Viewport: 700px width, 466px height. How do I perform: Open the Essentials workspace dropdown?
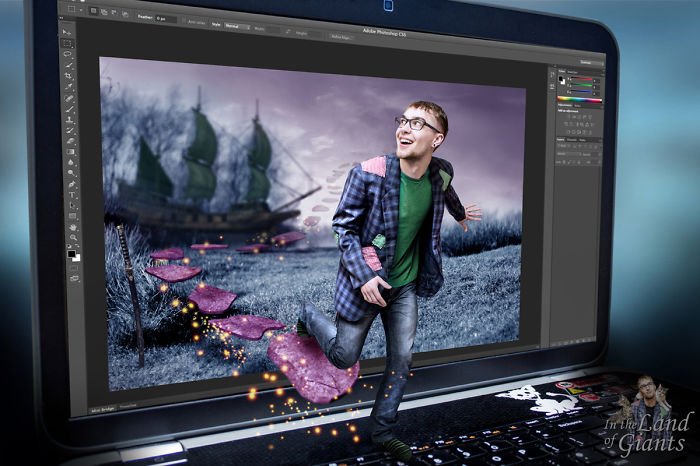coord(585,63)
